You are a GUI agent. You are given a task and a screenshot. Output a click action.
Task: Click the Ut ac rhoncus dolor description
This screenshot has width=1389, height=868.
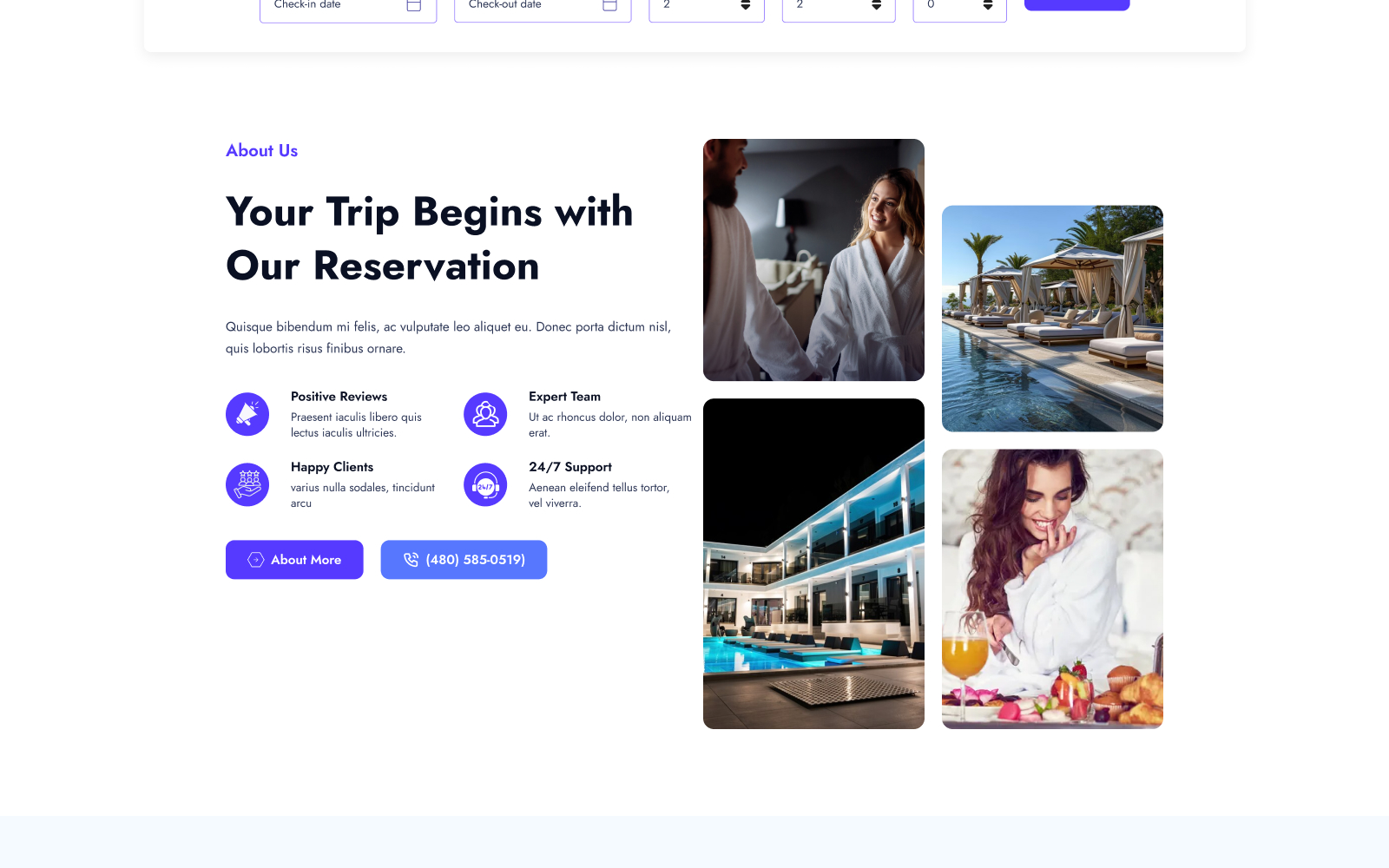point(610,425)
